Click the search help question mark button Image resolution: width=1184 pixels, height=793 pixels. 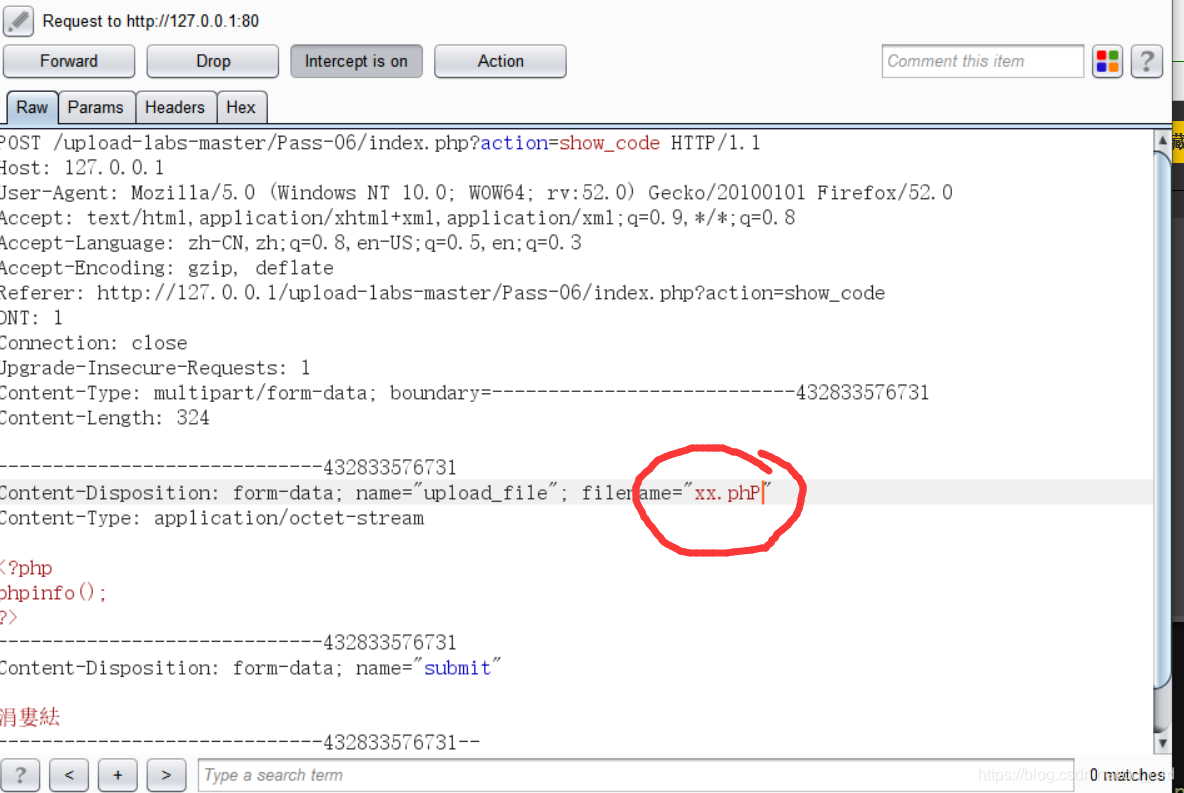pos(20,775)
